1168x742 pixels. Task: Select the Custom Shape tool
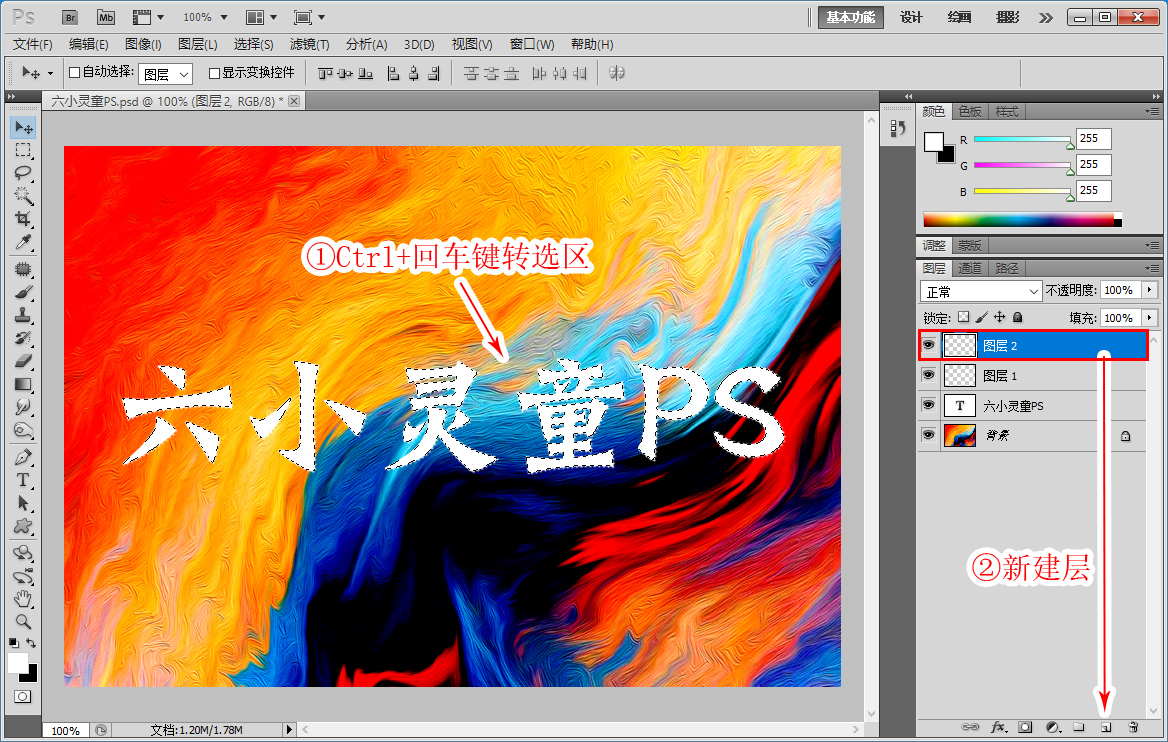[23, 527]
